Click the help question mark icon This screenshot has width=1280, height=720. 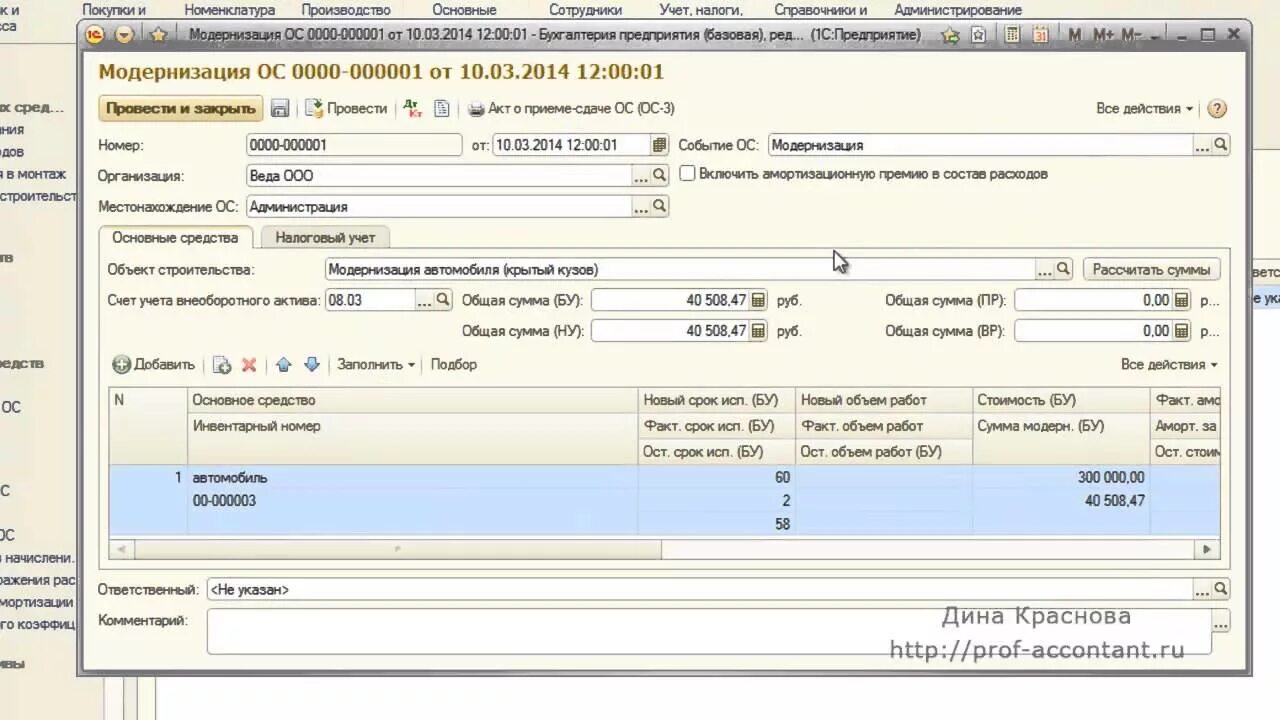[1217, 109]
